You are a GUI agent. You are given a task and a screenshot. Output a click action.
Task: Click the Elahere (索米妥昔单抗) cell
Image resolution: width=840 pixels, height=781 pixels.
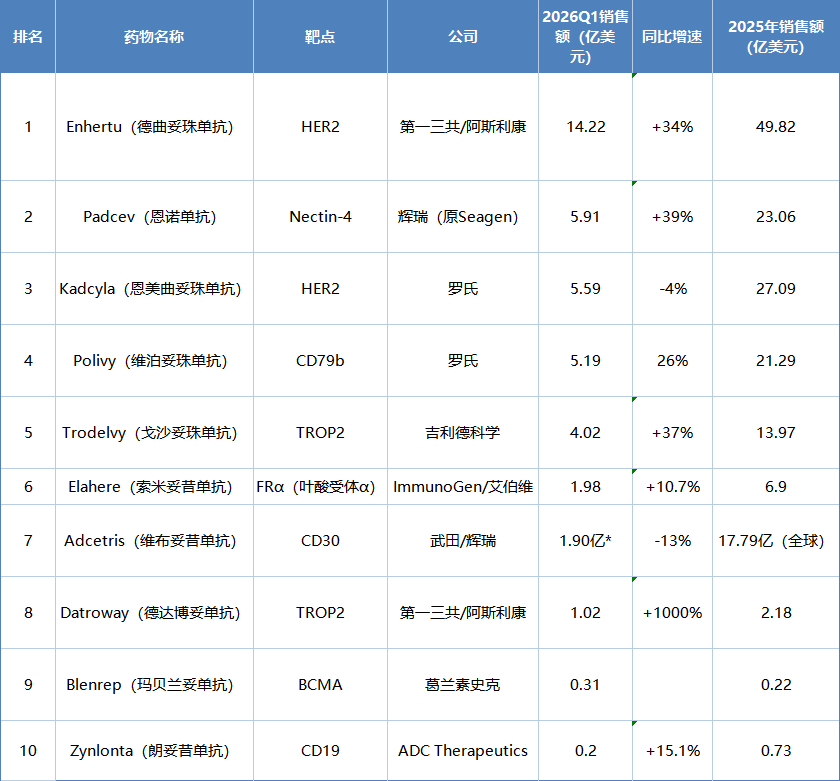point(154,487)
